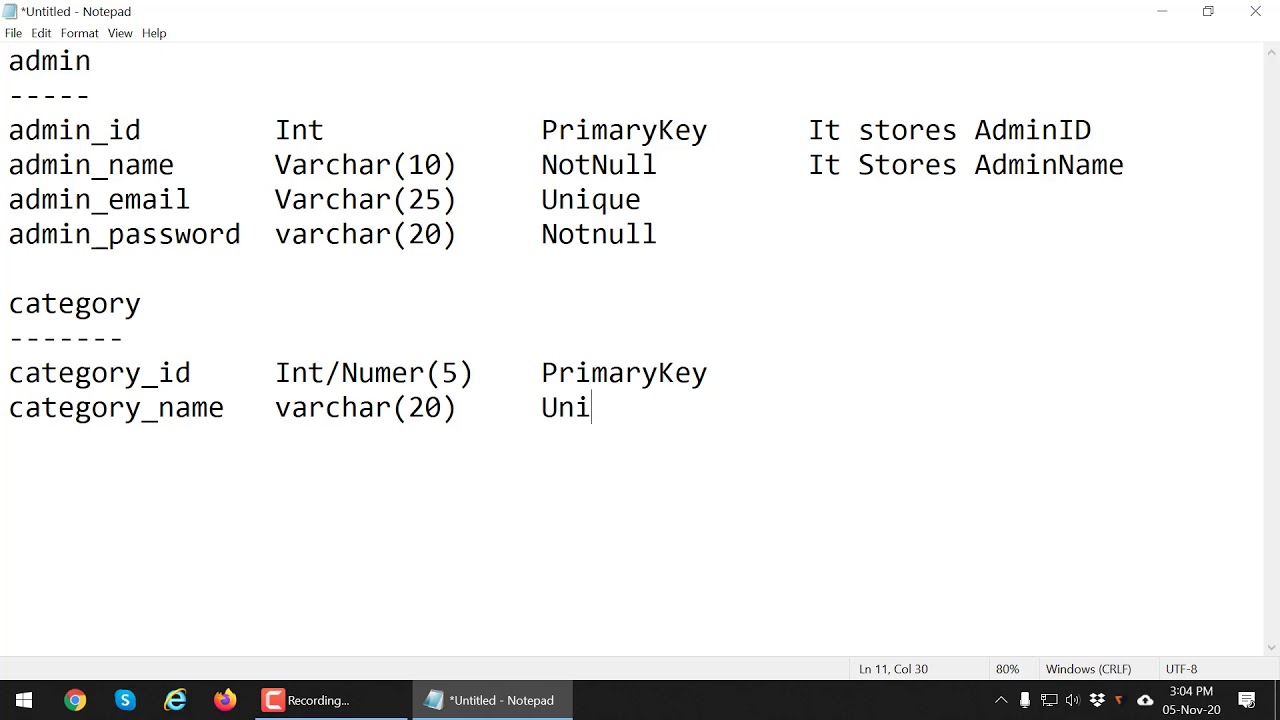The image size is (1280, 720).
Task: Click 'Int' on the admin_id line
Action: click(299, 130)
